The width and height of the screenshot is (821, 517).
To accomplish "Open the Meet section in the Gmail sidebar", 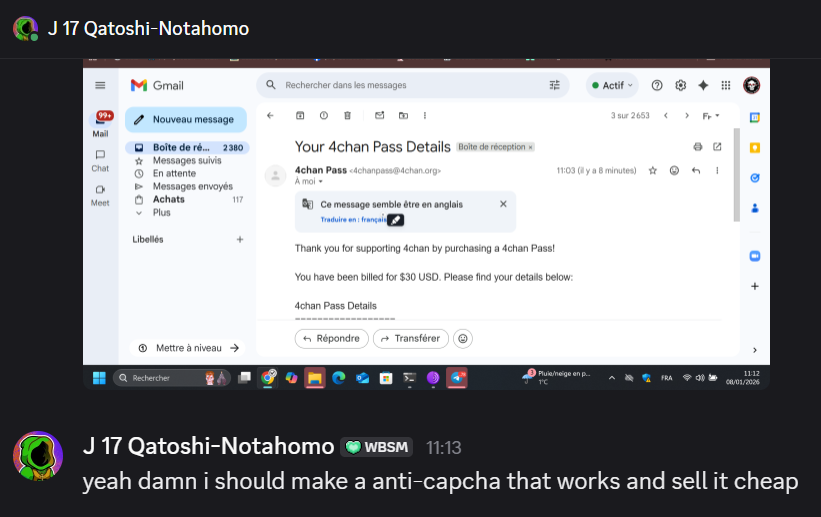I will click(x=100, y=195).
